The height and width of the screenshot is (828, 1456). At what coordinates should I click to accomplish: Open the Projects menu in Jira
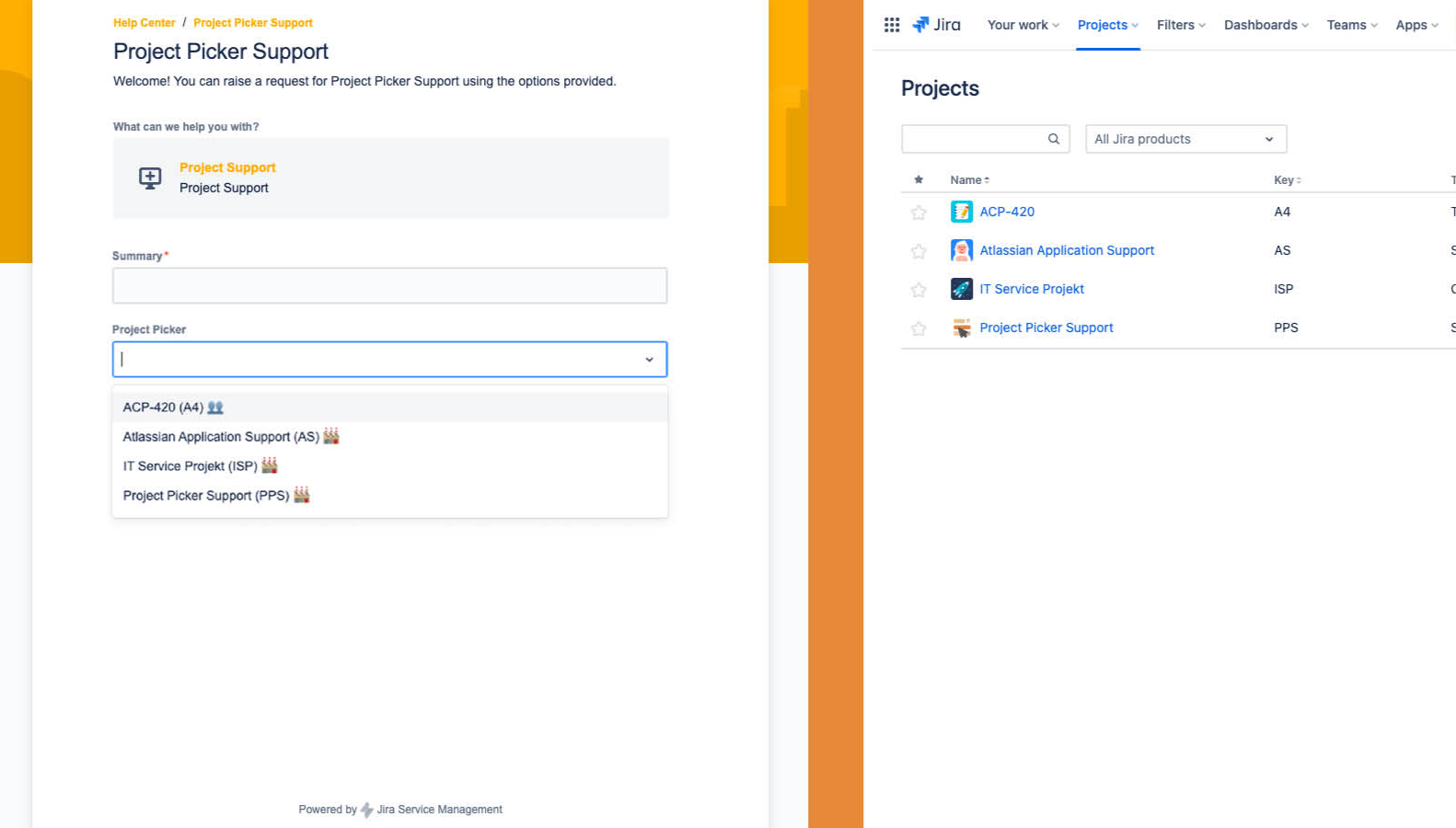point(1108,25)
